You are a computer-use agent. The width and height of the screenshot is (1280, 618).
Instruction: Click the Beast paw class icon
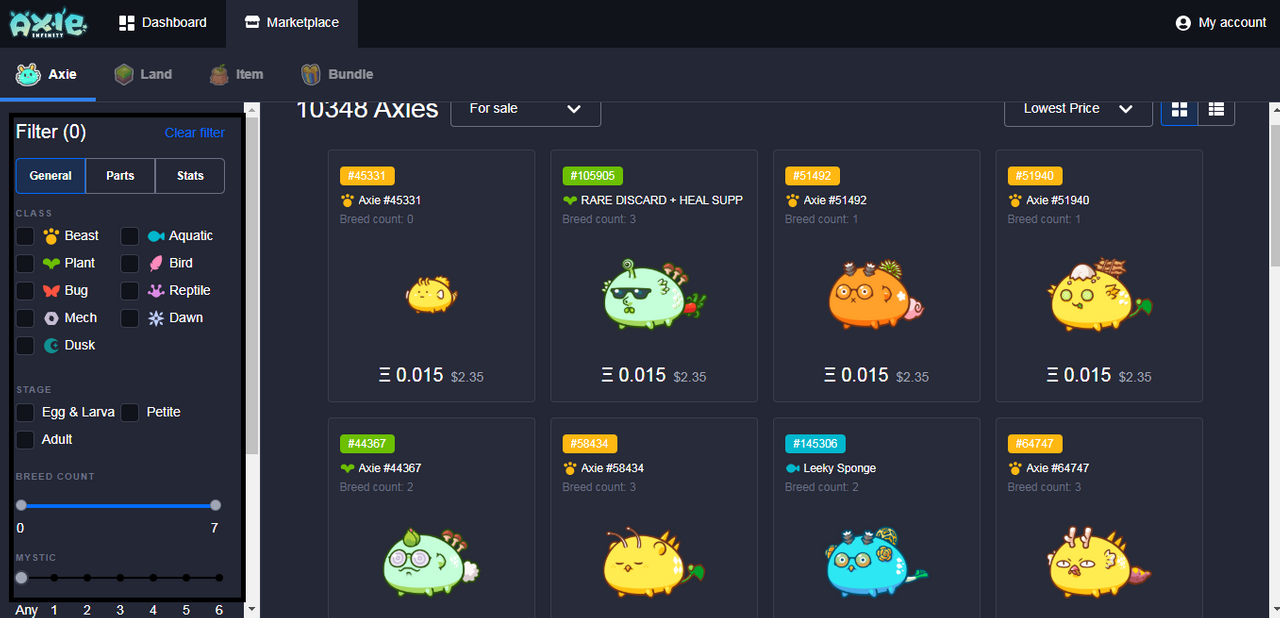click(x=51, y=236)
